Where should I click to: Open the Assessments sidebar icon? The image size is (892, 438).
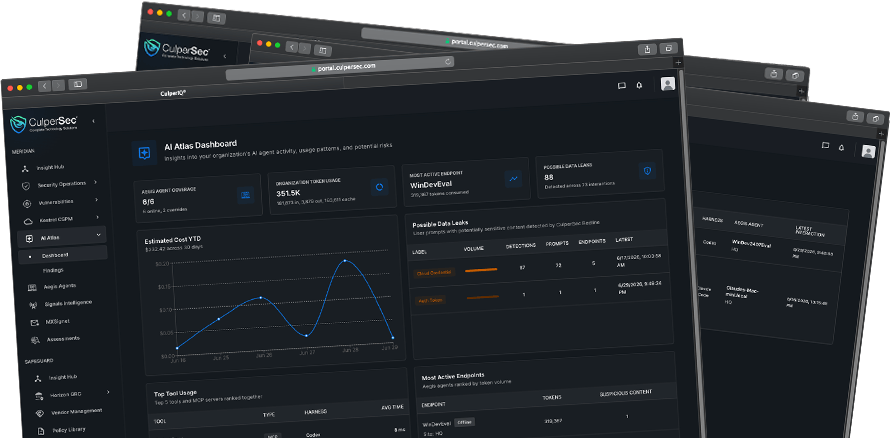coord(35,340)
